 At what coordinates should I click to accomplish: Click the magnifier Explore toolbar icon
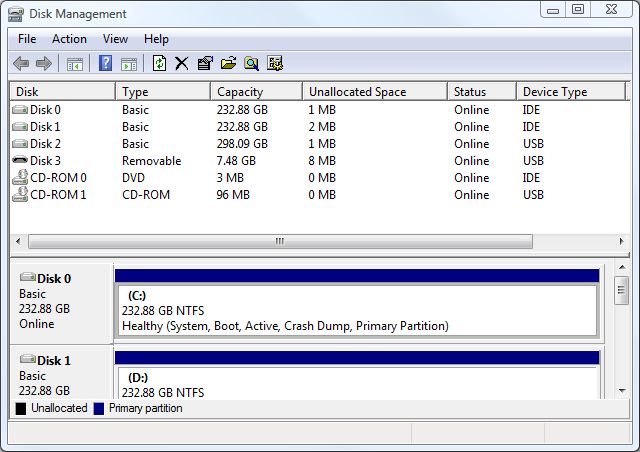[x=252, y=64]
